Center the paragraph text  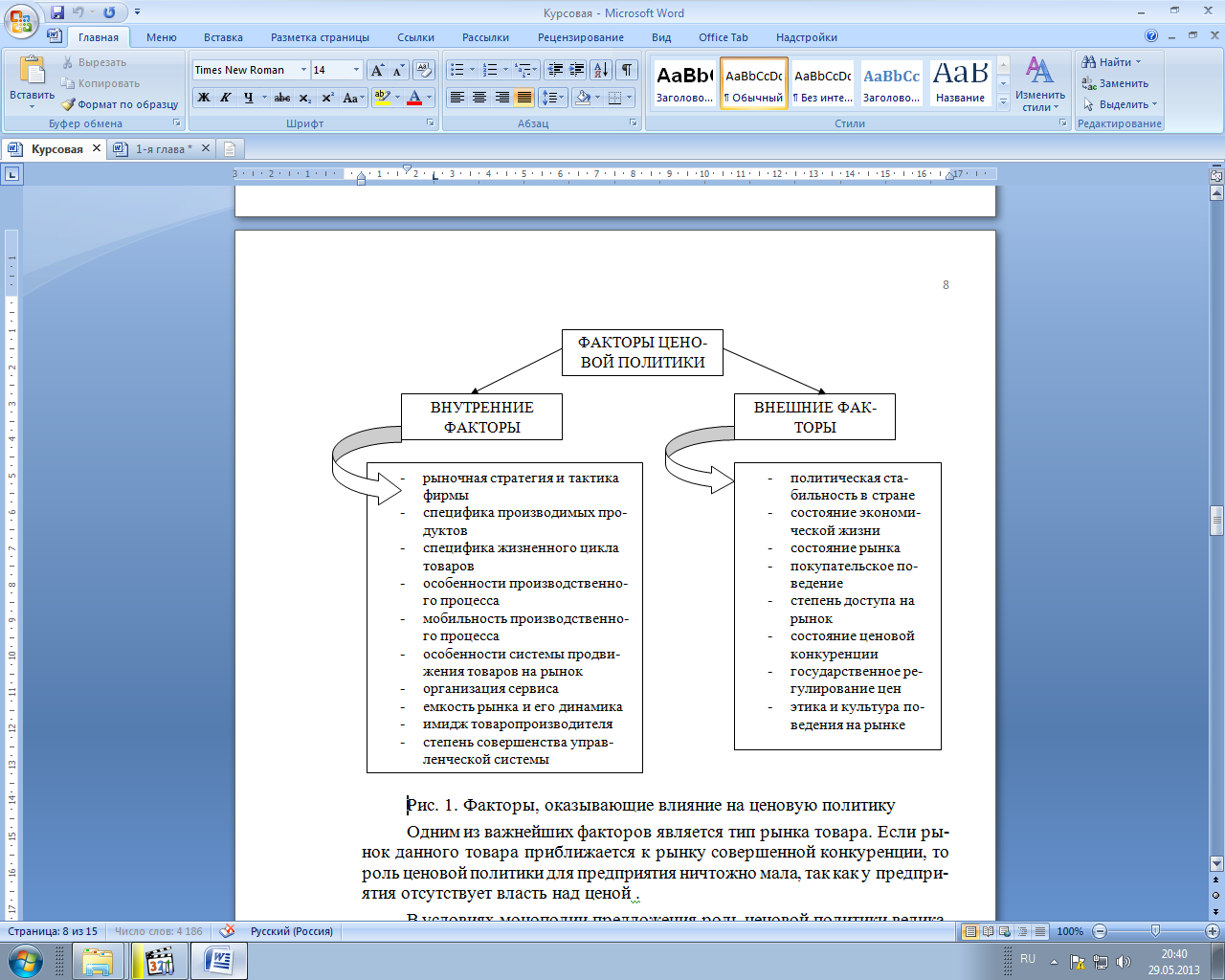479,98
